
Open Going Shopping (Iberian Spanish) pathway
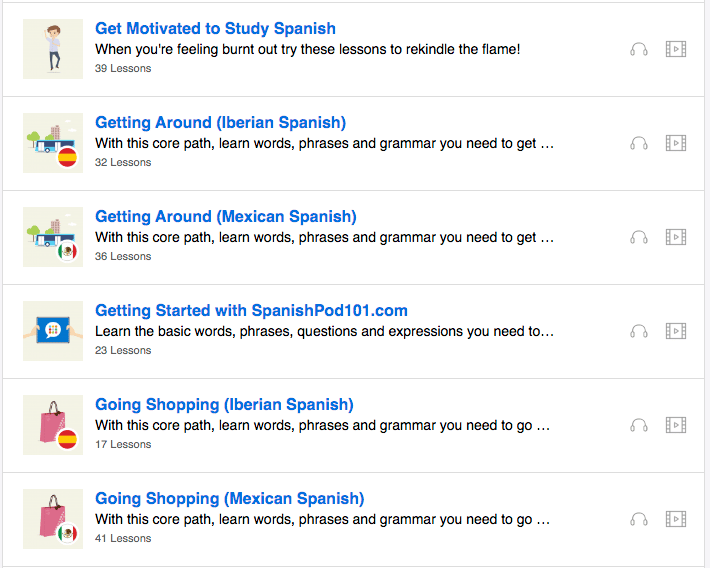(x=224, y=405)
